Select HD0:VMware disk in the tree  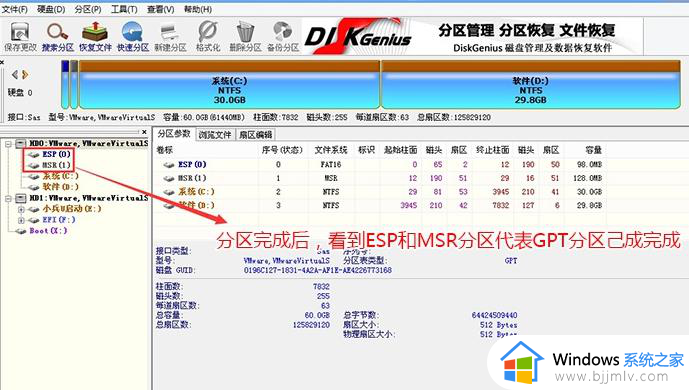(x=88, y=144)
